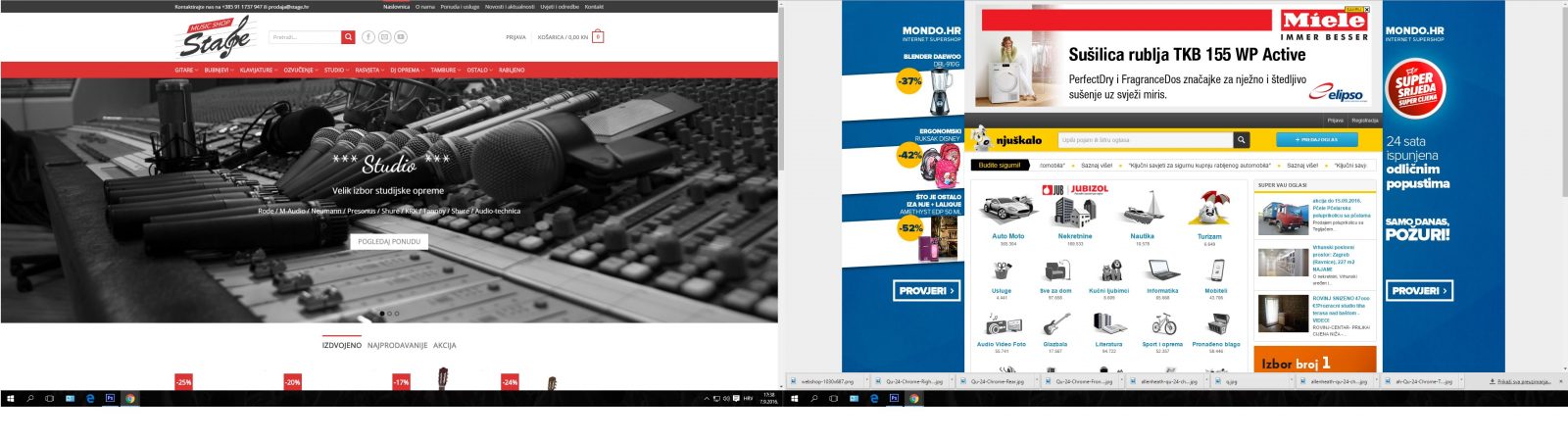The image size is (1568, 441).
Task: Switch to IZDVOJENO tab
Action: tap(342, 345)
